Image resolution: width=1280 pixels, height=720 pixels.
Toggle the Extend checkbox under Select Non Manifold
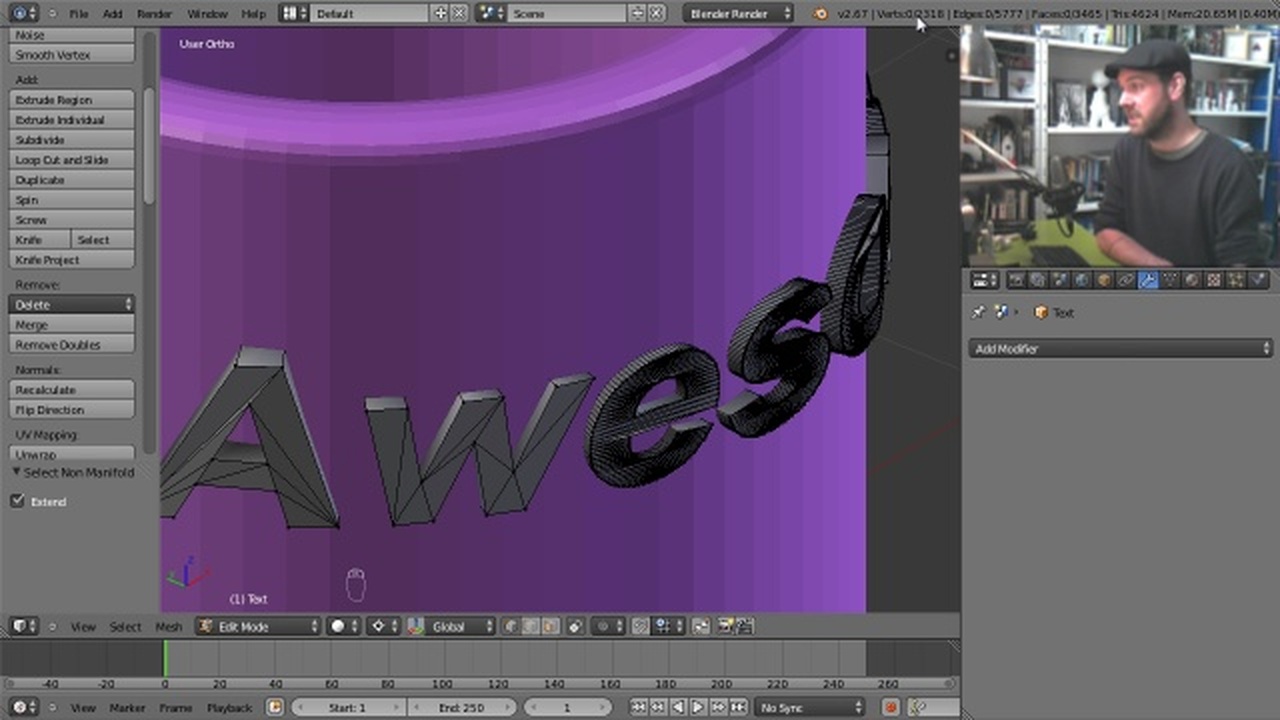(17, 501)
